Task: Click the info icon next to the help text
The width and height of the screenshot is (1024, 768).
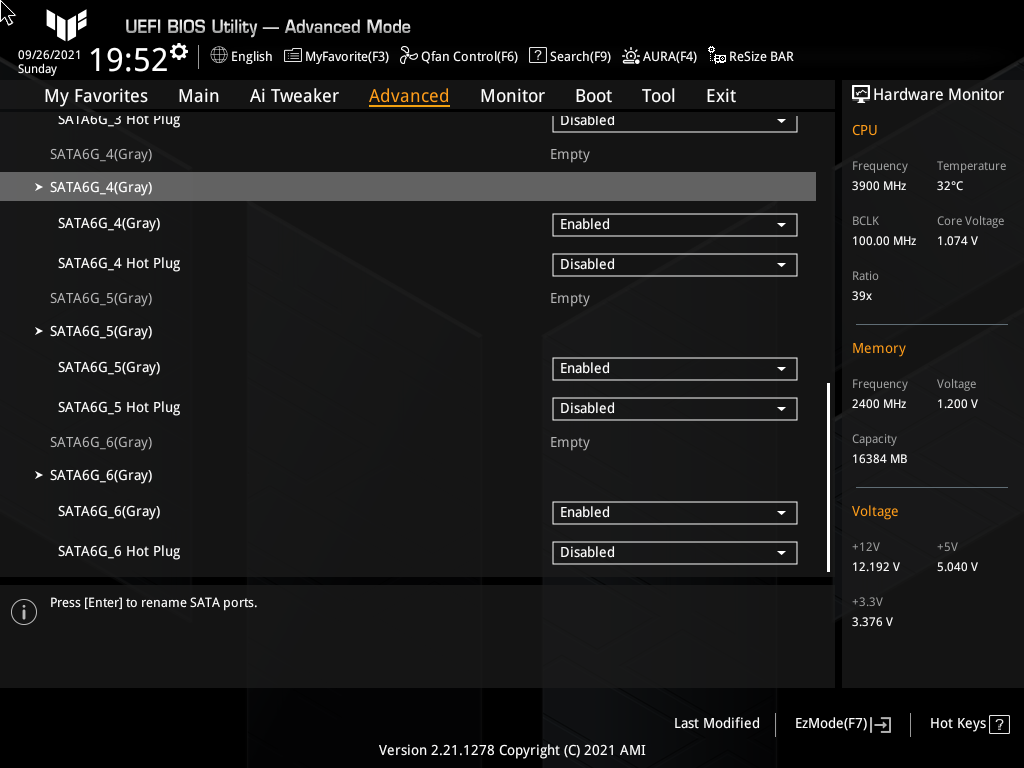Action: (23, 611)
